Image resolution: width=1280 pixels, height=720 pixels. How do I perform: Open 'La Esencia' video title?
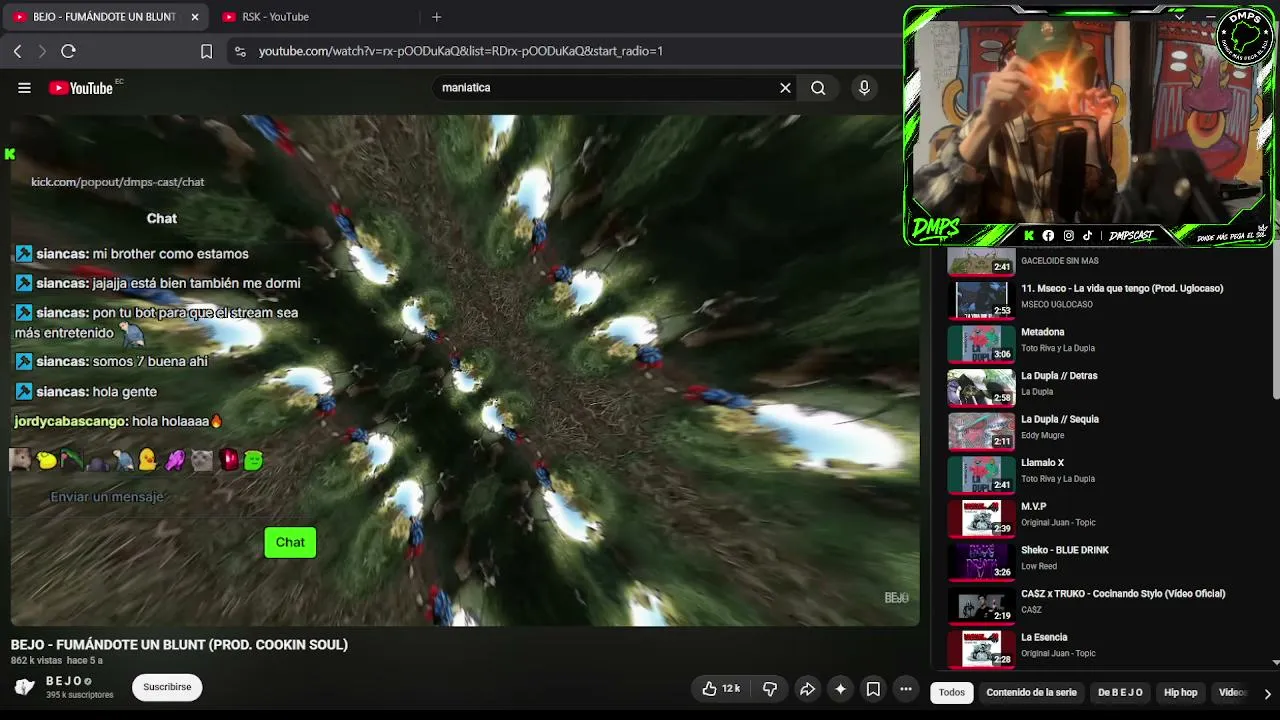pos(1044,637)
